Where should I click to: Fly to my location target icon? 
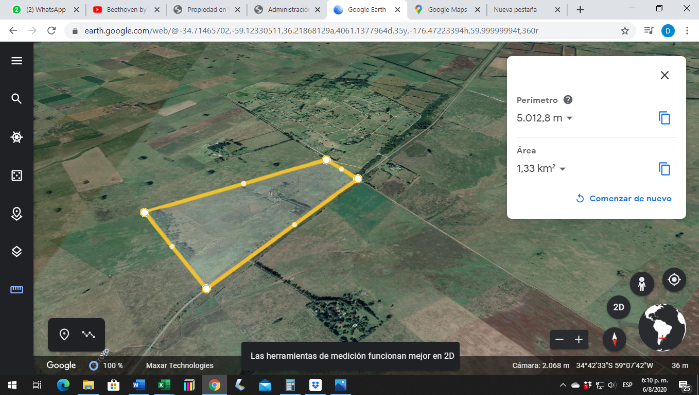pos(674,280)
